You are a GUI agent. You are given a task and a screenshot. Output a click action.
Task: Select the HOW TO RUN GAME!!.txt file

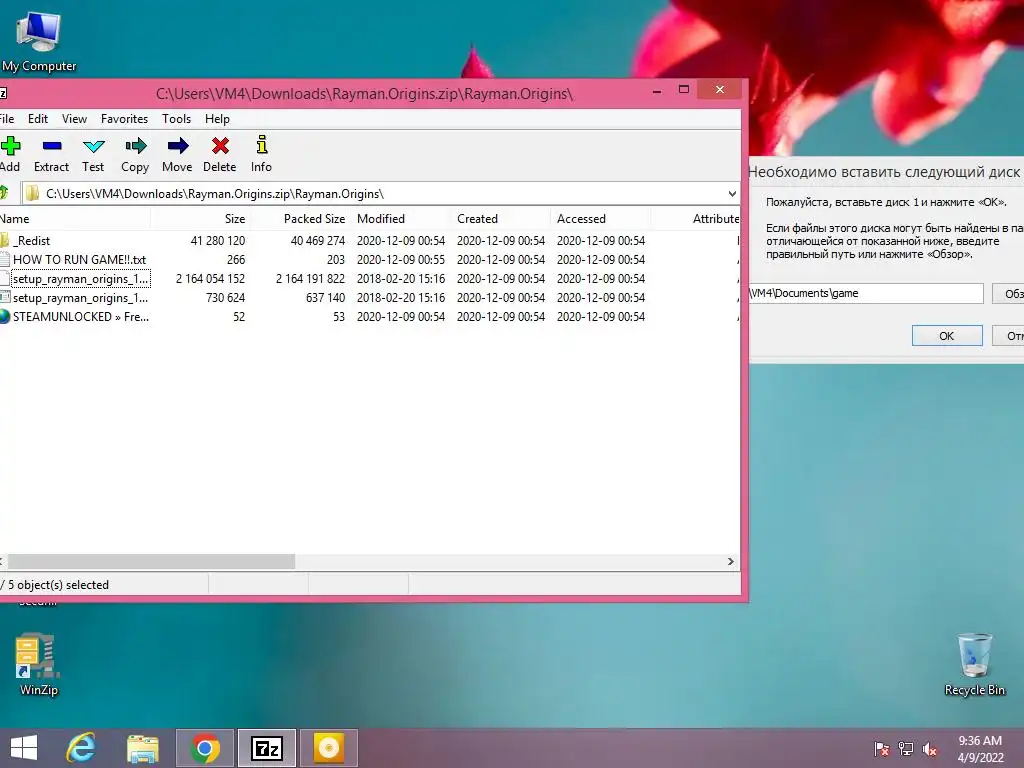(79, 260)
